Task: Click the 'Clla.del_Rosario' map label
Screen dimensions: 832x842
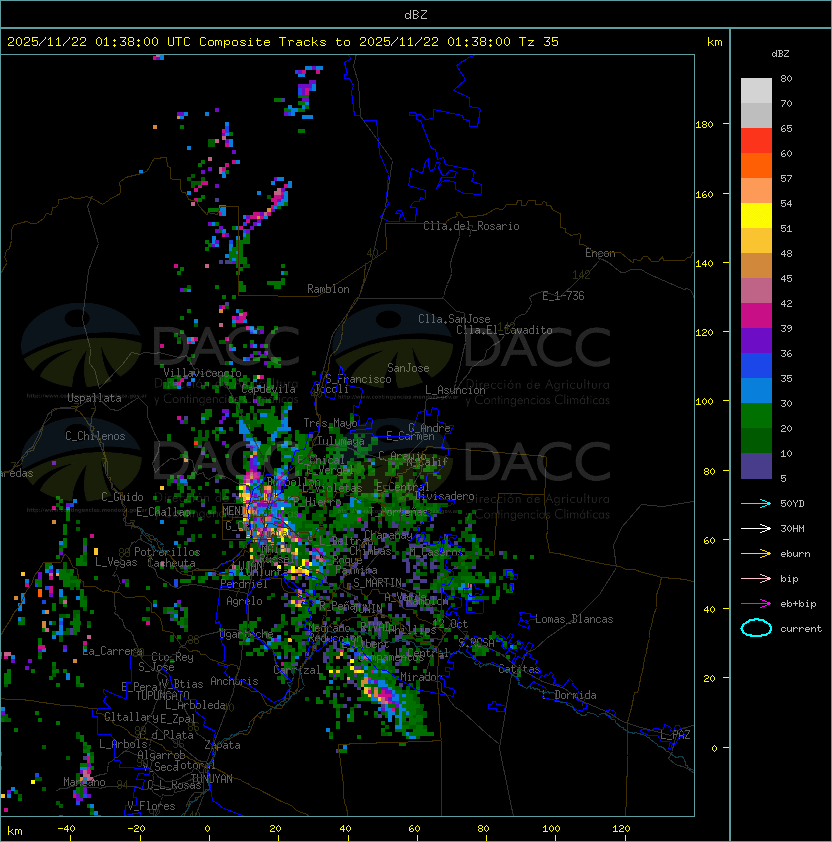Action: [471, 226]
